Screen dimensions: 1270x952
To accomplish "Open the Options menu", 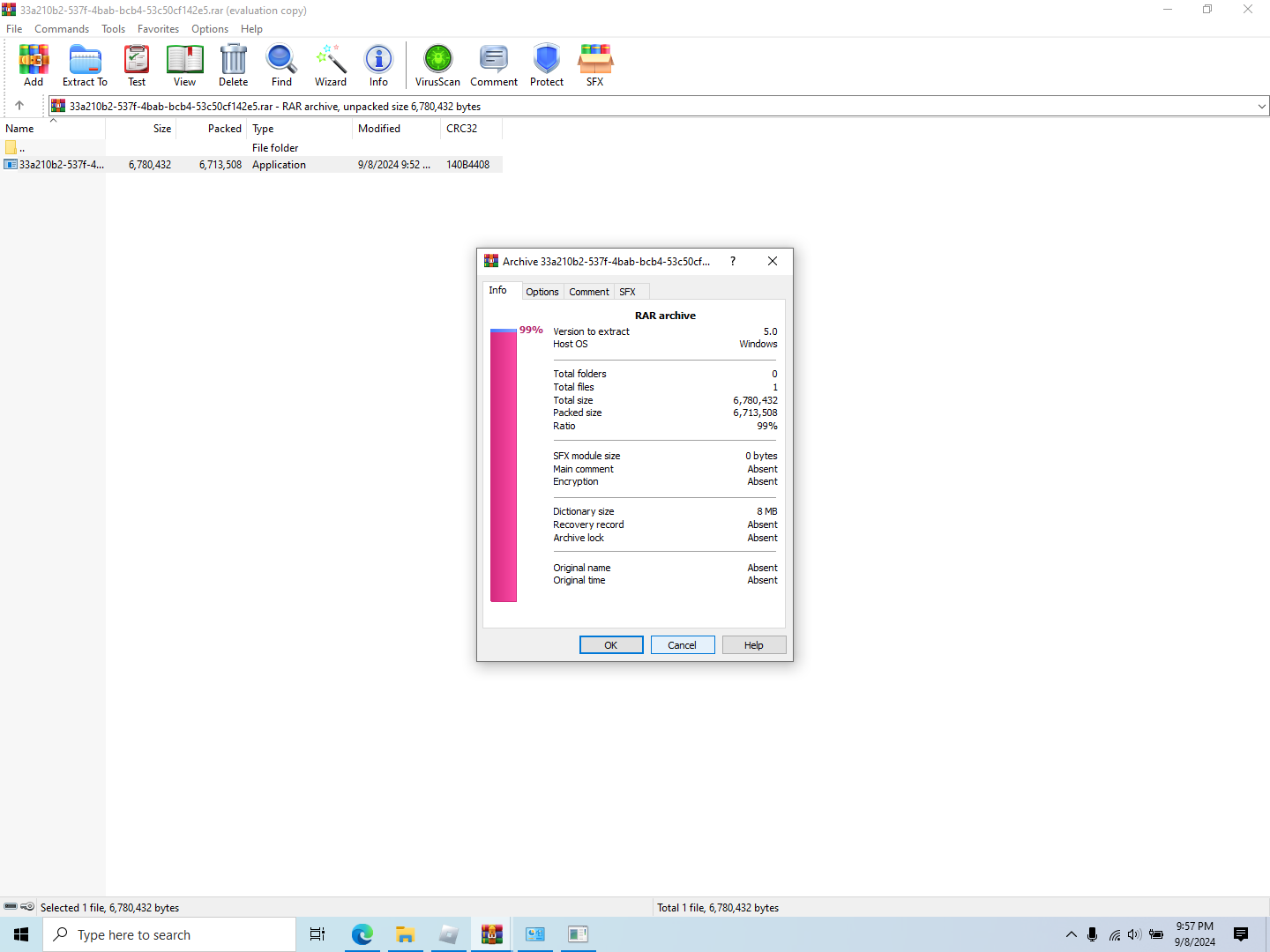I will (x=210, y=28).
